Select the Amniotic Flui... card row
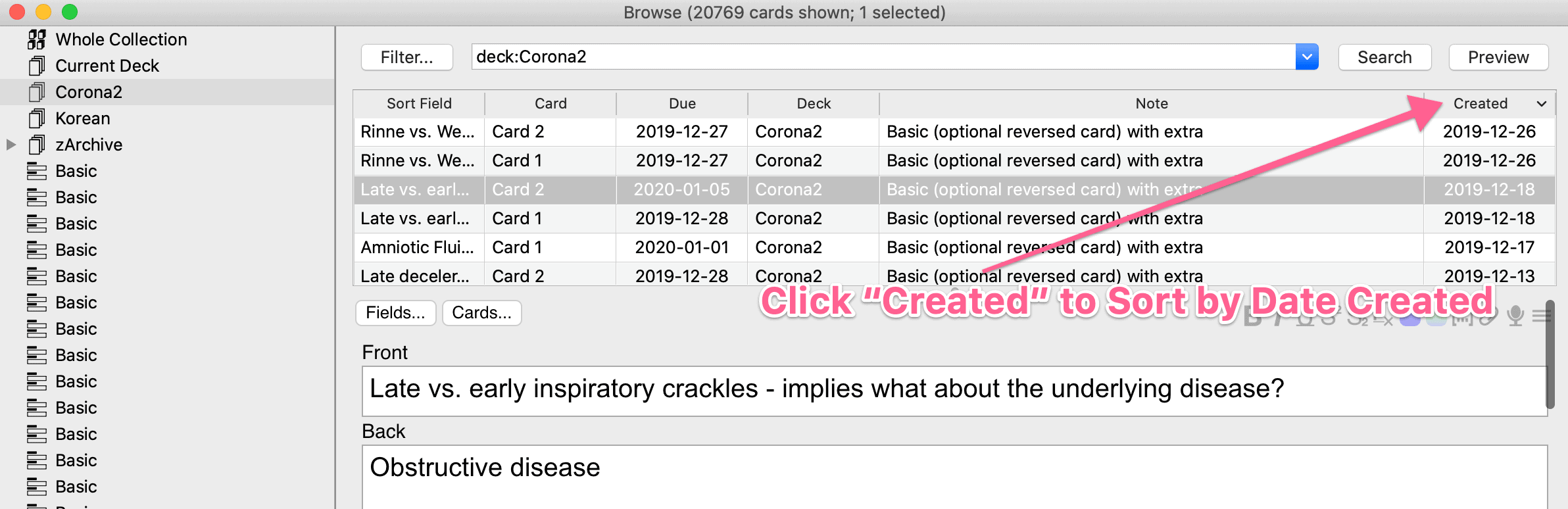Screen dimensions: 1568x509 click(x=954, y=247)
